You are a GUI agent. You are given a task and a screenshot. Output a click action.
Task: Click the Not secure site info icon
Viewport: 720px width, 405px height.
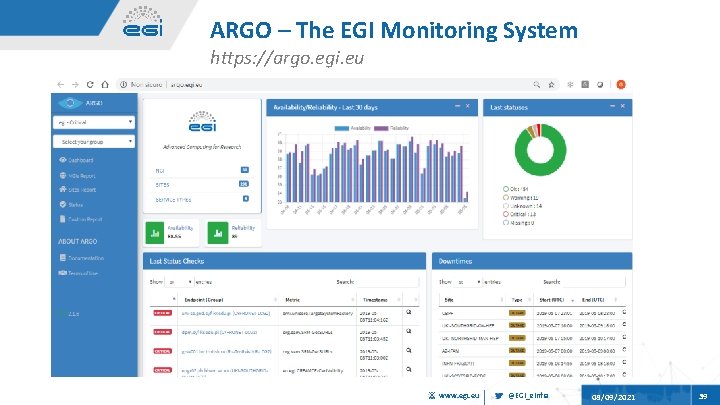124,84
